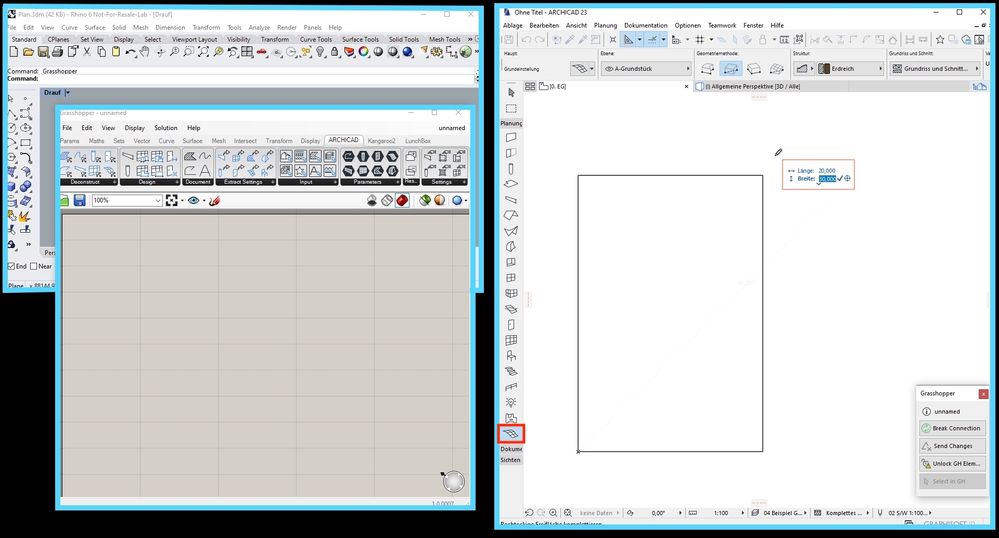Click the color wheel icon in Rhino toolbar

(x=364, y=52)
